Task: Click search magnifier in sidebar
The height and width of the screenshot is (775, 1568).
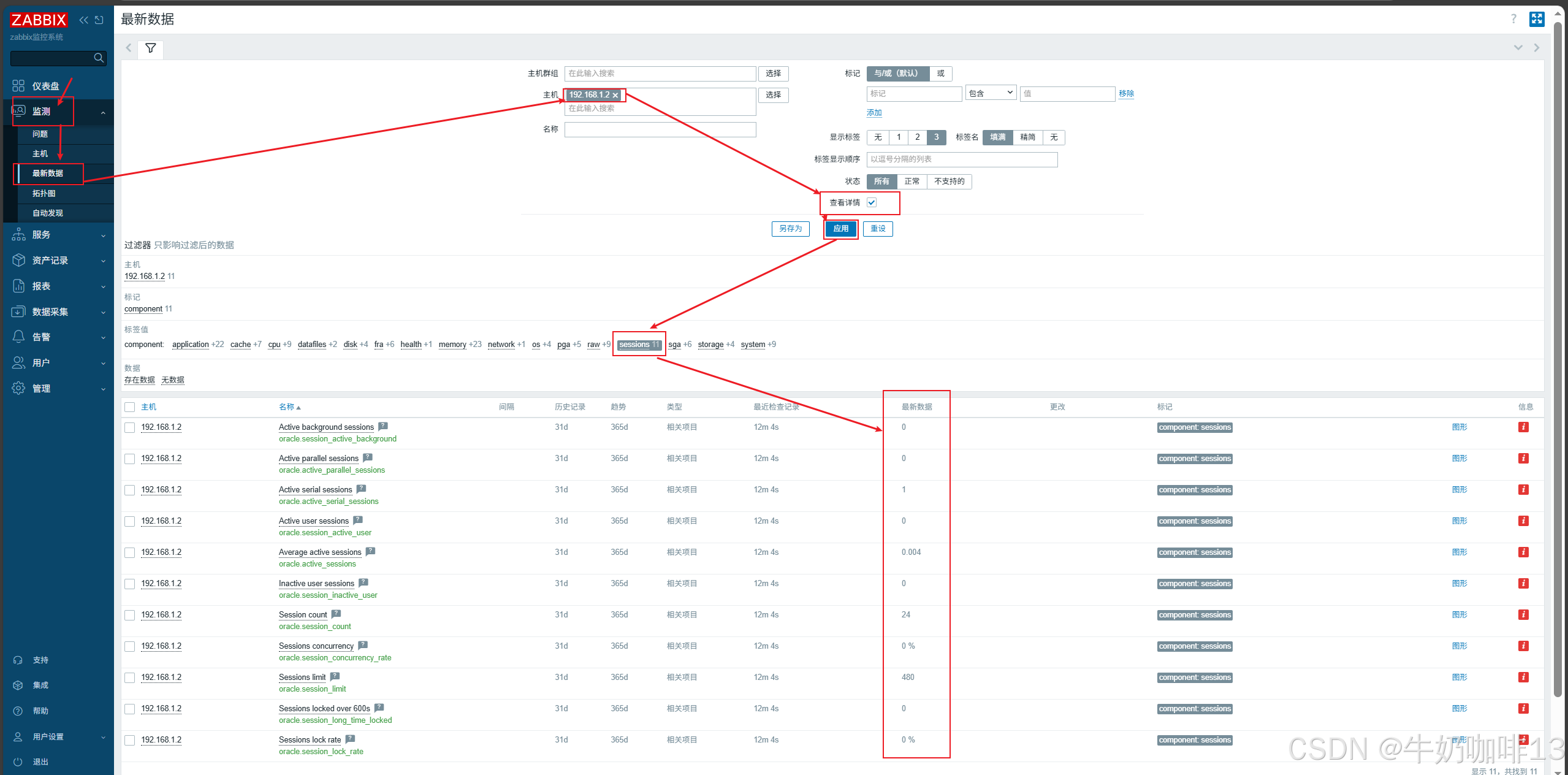Action: pyautogui.click(x=99, y=58)
